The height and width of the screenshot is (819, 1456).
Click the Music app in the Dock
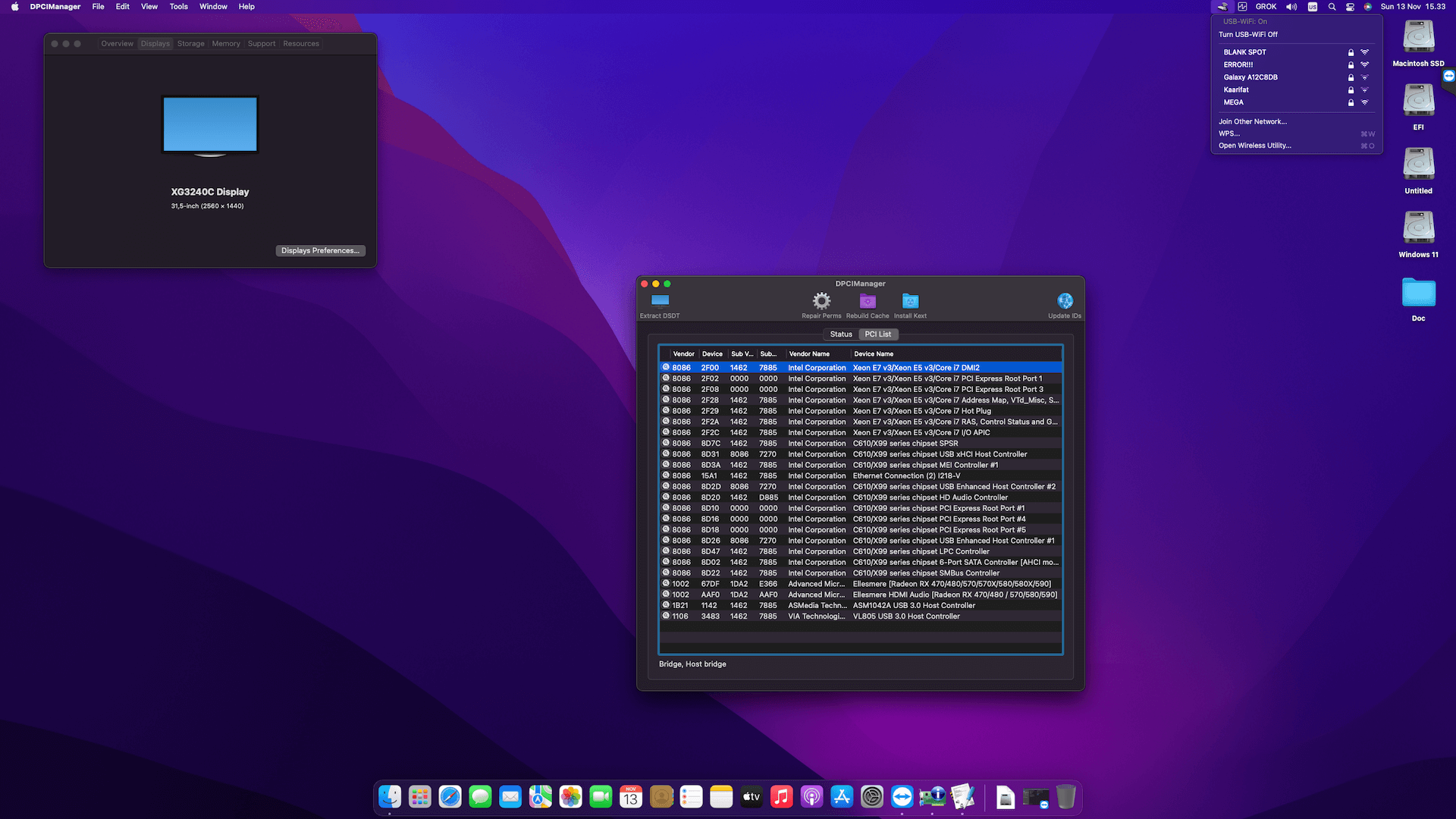tap(781, 796)
